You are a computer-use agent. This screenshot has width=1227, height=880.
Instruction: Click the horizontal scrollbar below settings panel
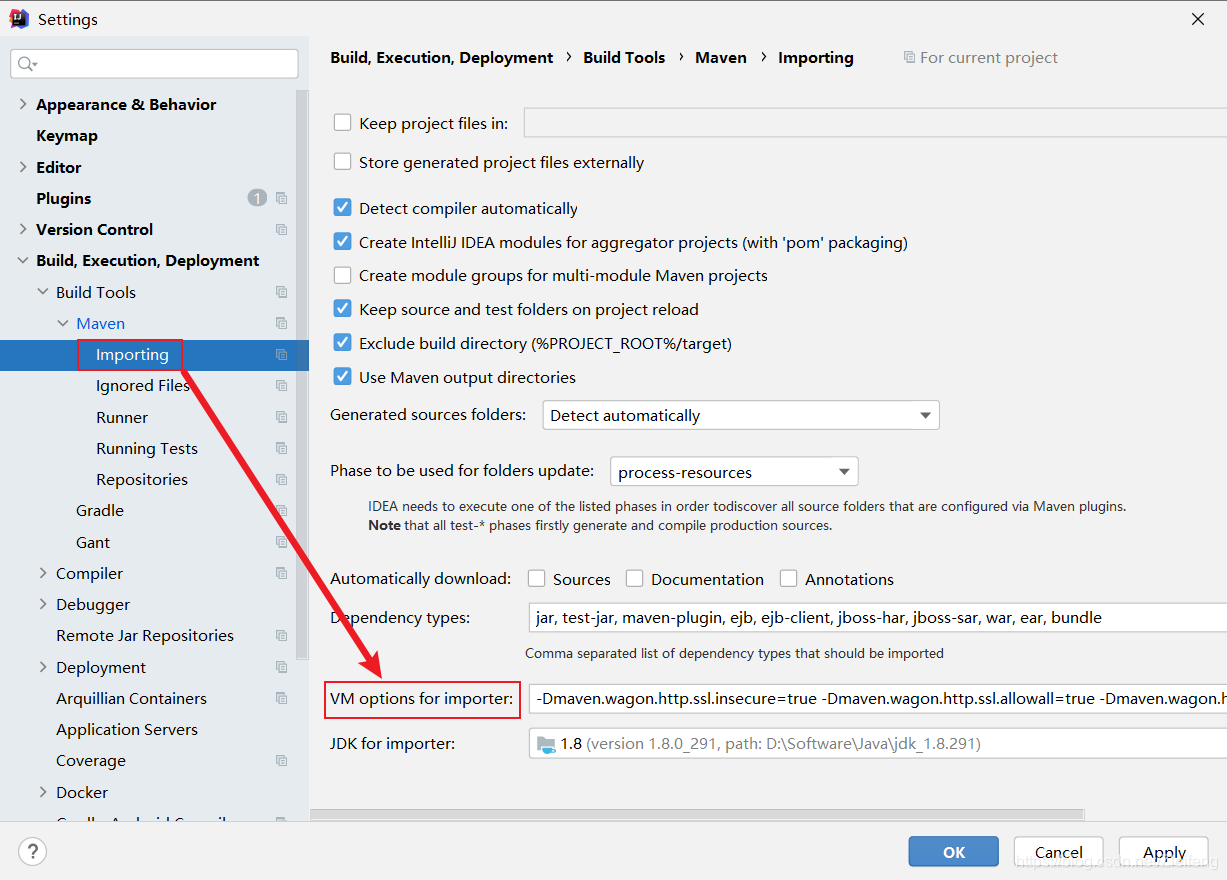(x=697, y=816)
